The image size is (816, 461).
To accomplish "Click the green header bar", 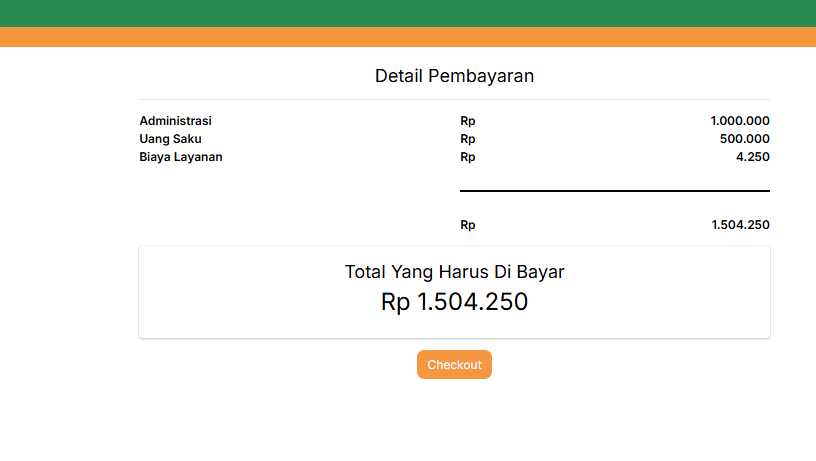I will pyautogui.click(x=408, y=13).
